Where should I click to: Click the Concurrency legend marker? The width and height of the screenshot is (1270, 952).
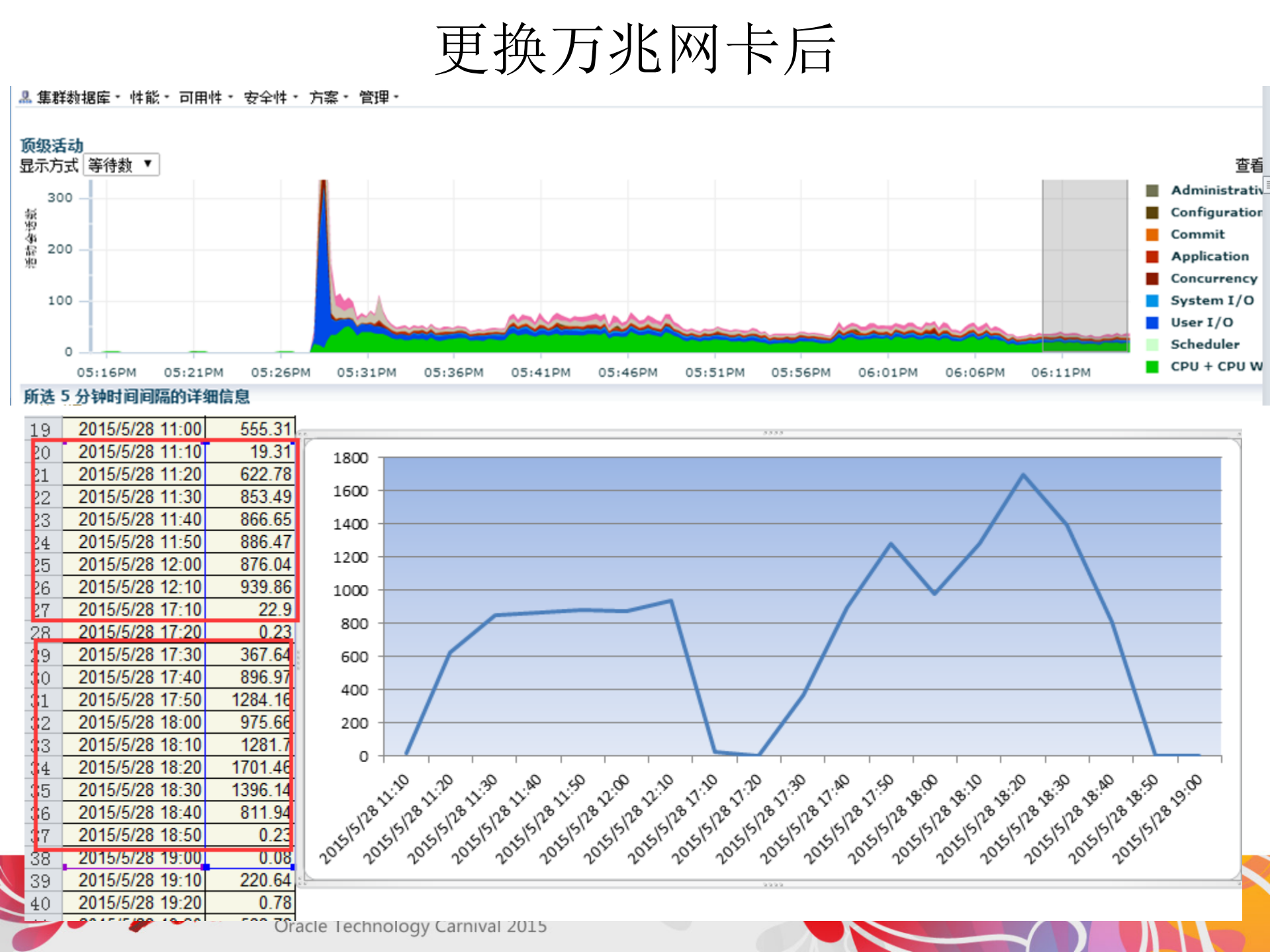[1152, 278]
